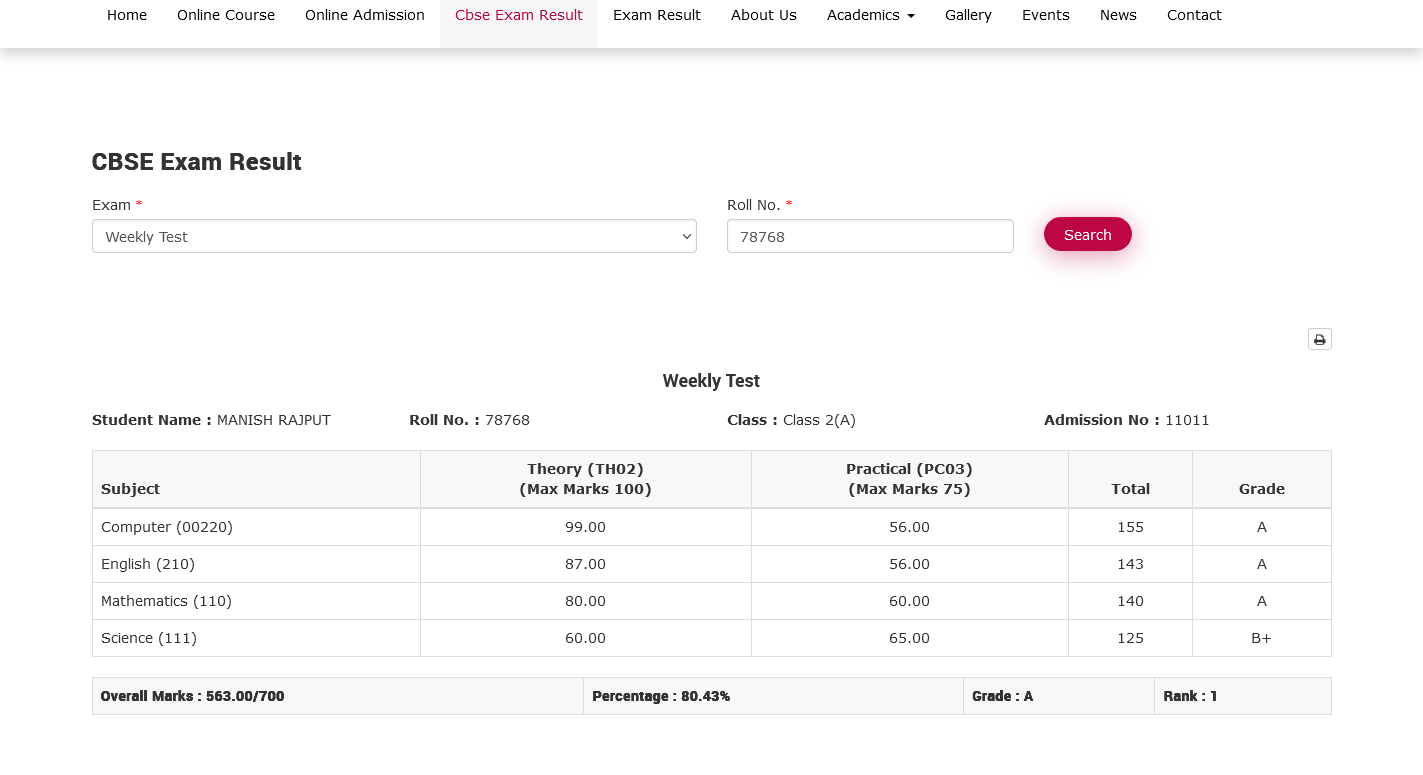Viewport: 1423px width, 775px height.
Task: Open the Online Admission page
Action: [365, 15]
